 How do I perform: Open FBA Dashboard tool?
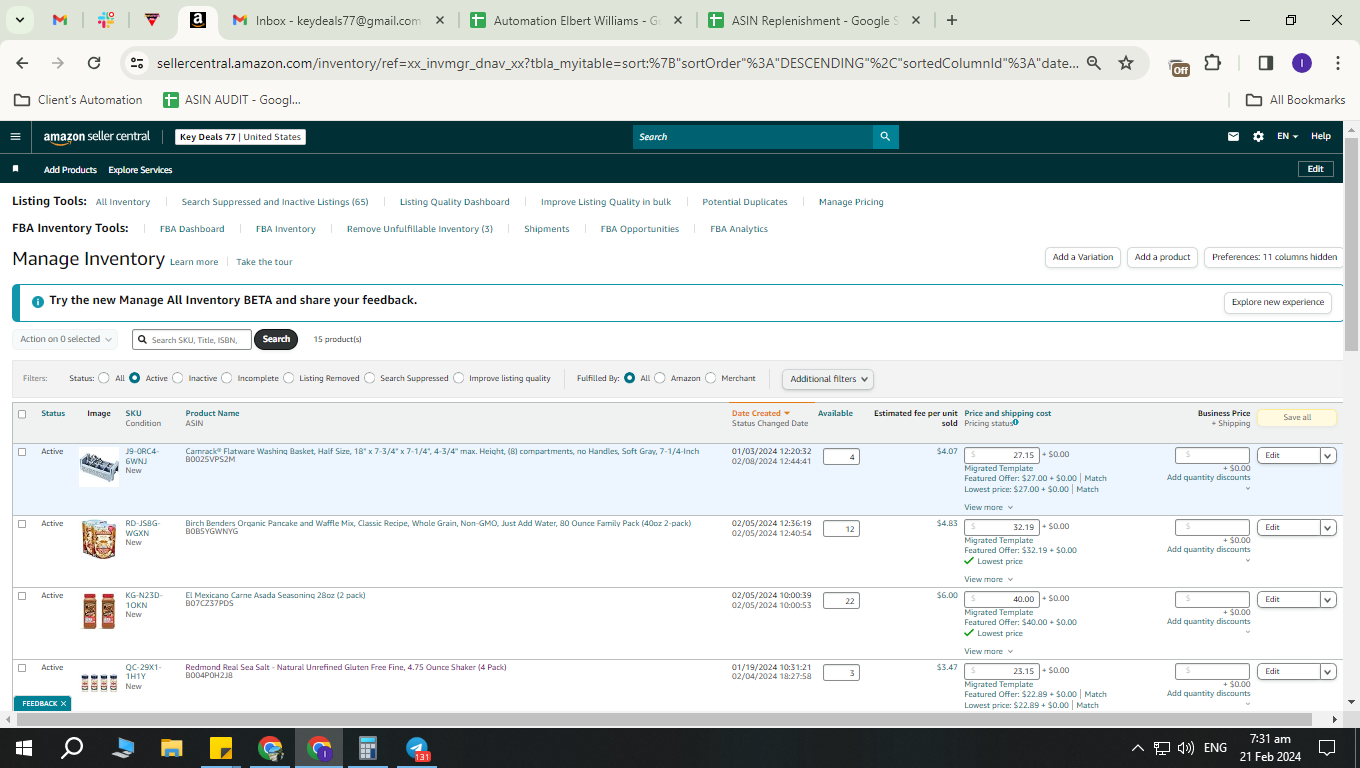point(192,229)
